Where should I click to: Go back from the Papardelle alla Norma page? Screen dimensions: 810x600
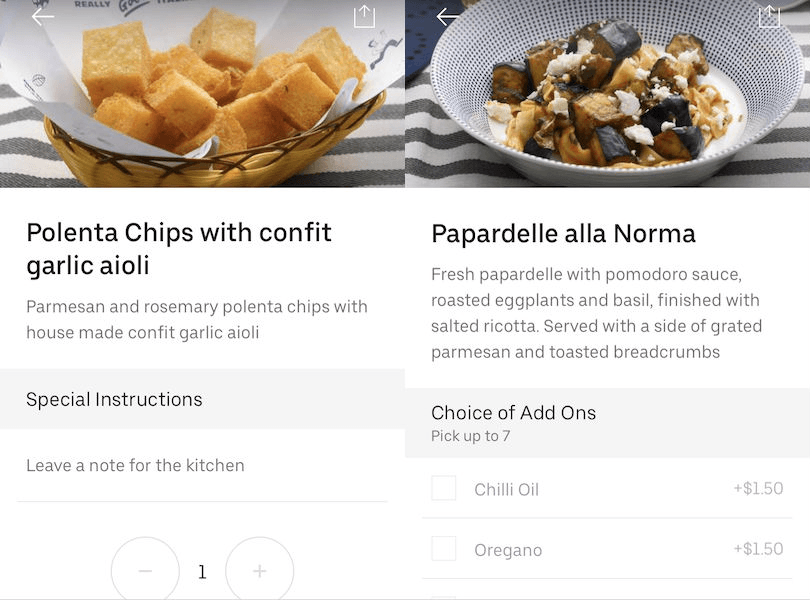448,17
